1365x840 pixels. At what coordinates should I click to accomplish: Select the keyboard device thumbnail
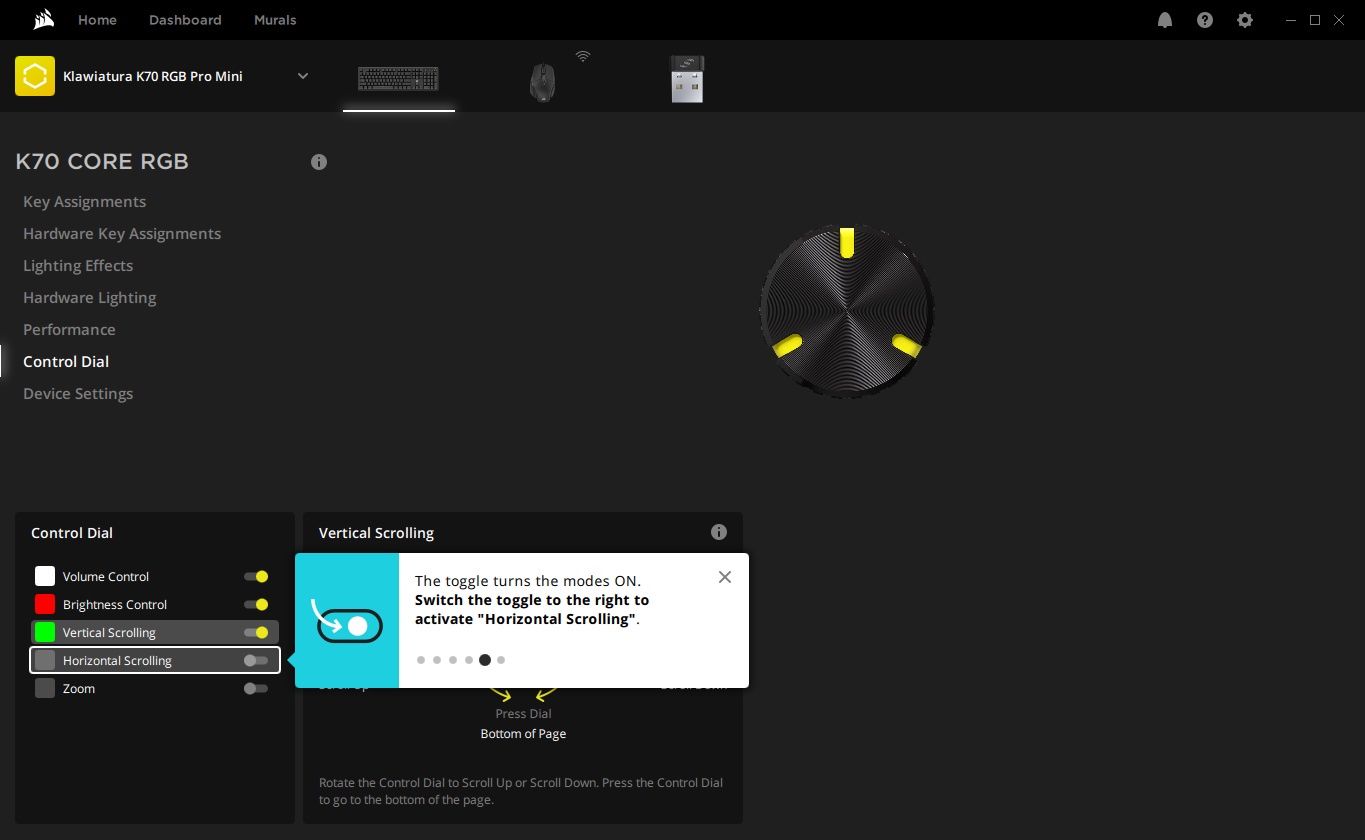(398, 78)
